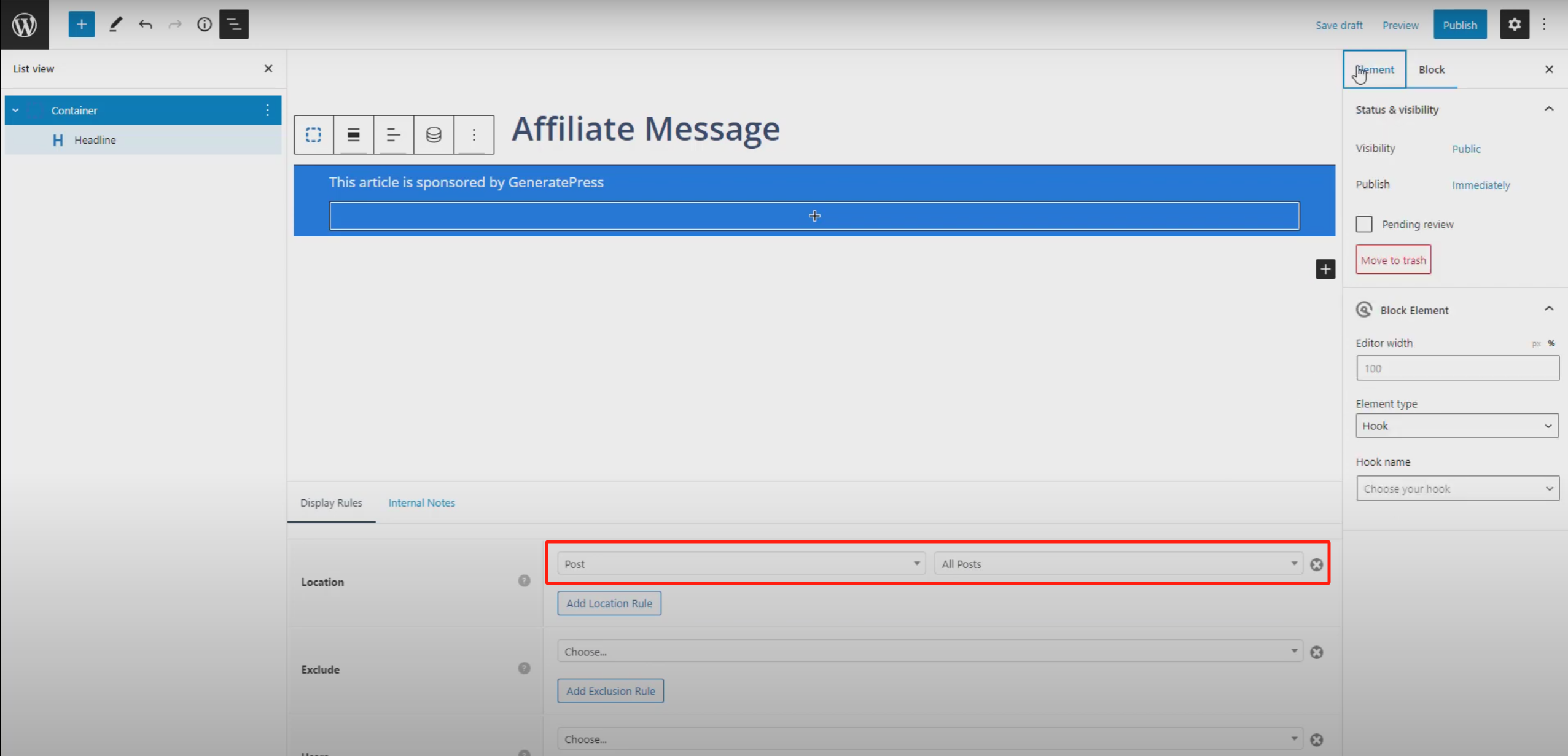
Task: Enable the Pending review checkbox
Action: [1364, 224]
